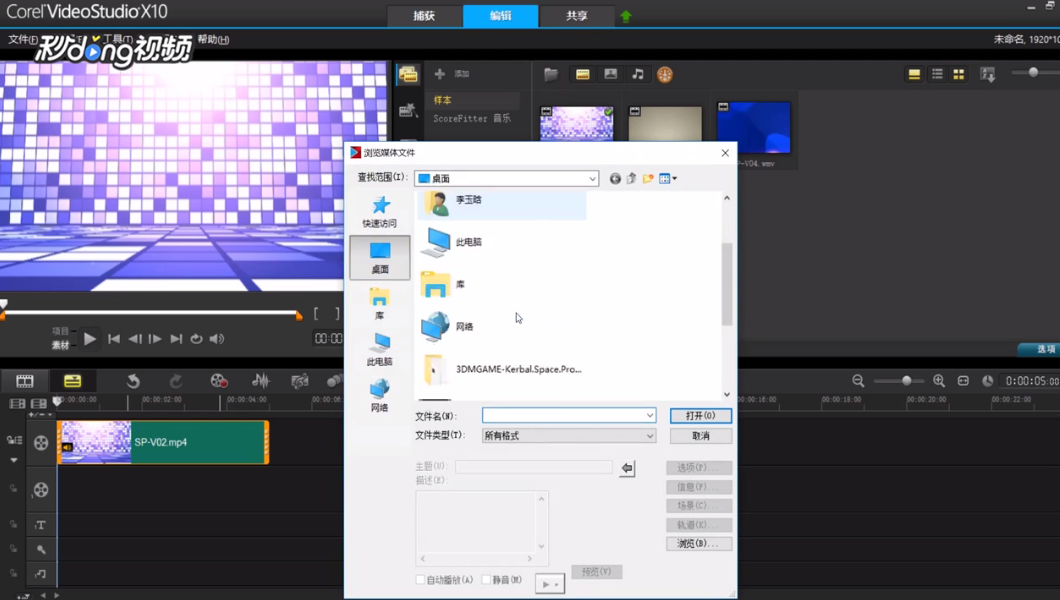Image resolution: width=1060 pixels, height=600 pixels.
Task: Select the ScoreFitter 音乐 entry
Action: pyautogui.click(x=472, y=118)
